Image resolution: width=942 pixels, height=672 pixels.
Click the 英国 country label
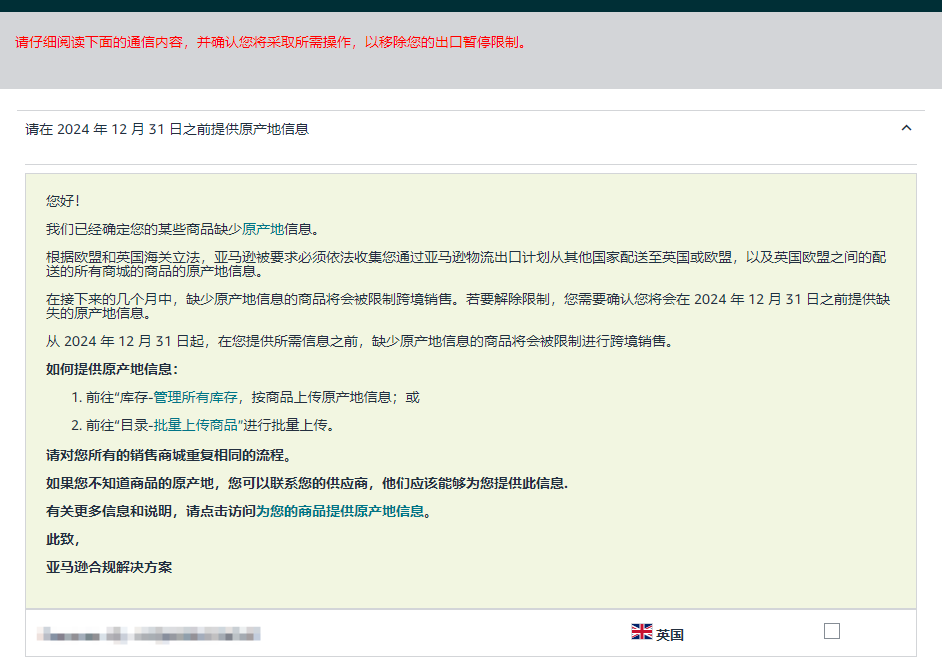(670, 635)
